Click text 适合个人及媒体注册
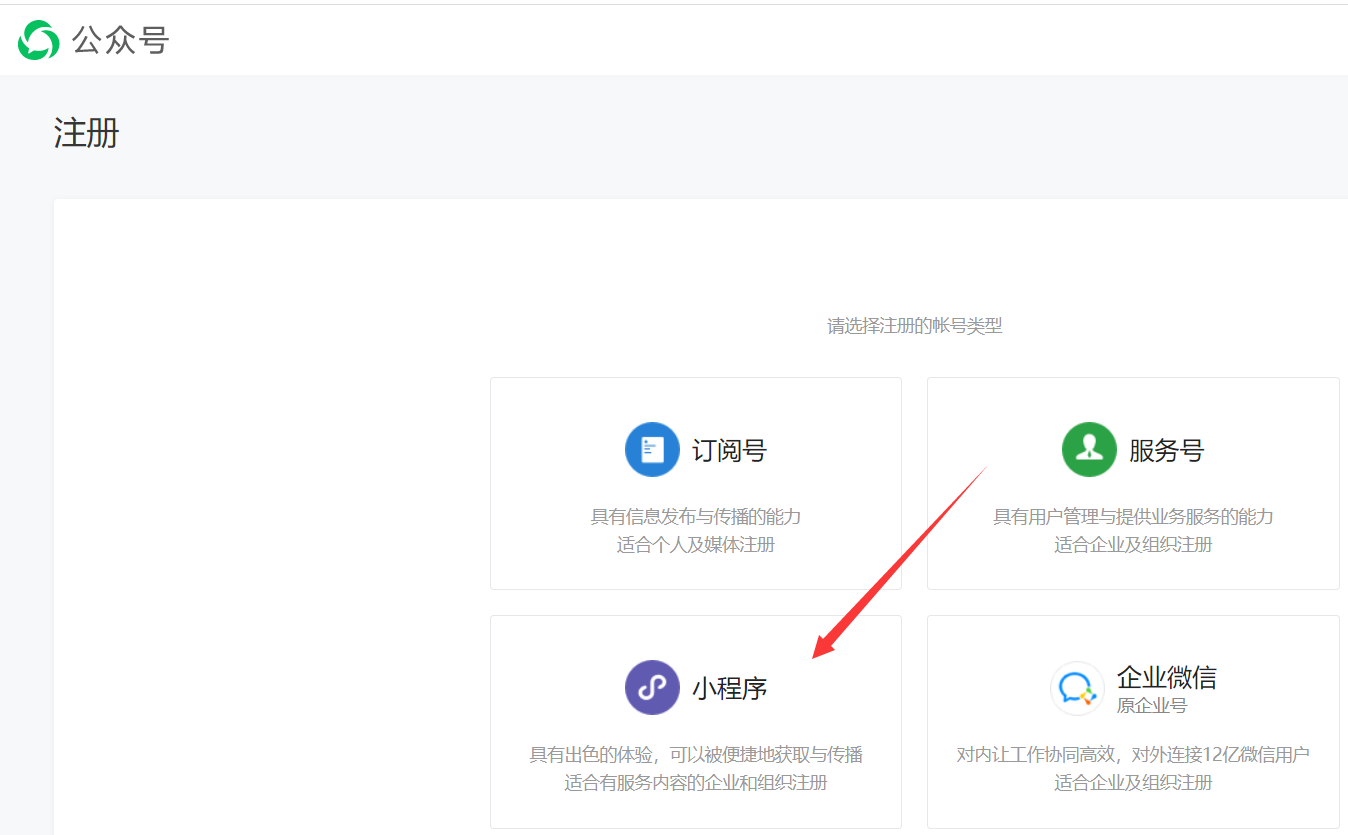The image size is (1348, 835). point(696,545)
